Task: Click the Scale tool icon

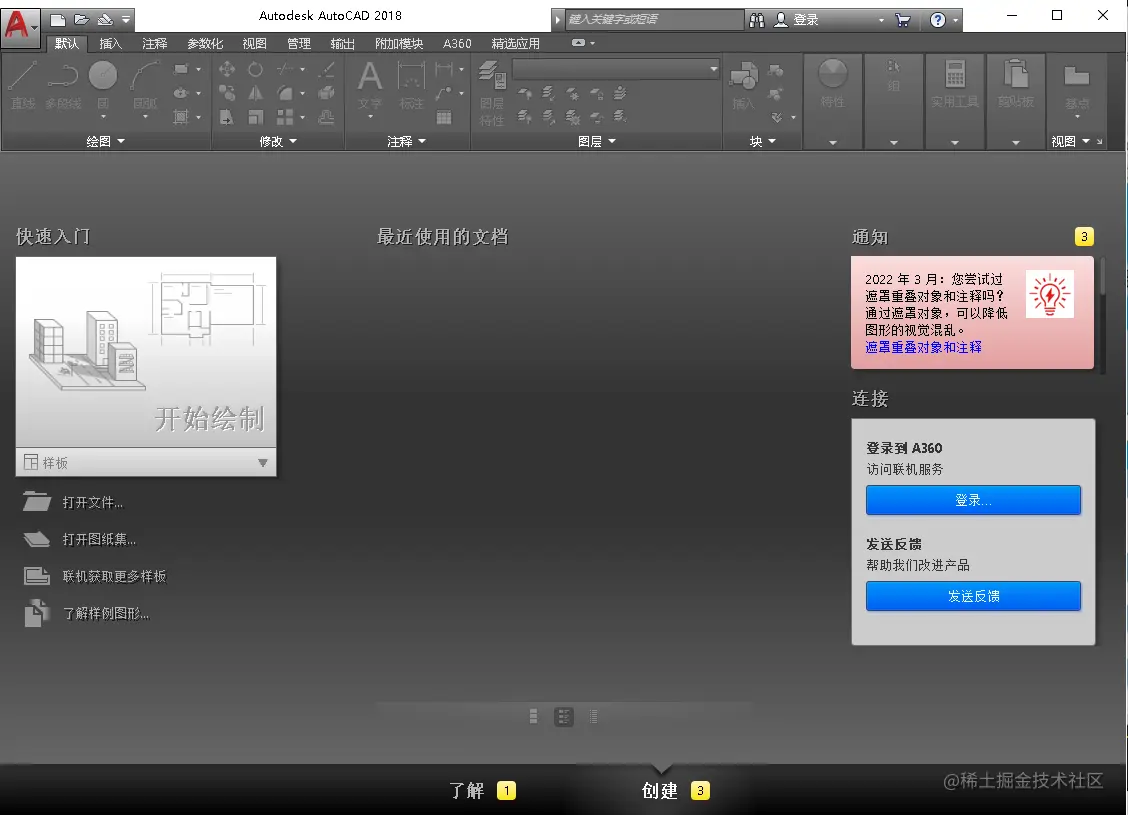Action: click(255, 117)
